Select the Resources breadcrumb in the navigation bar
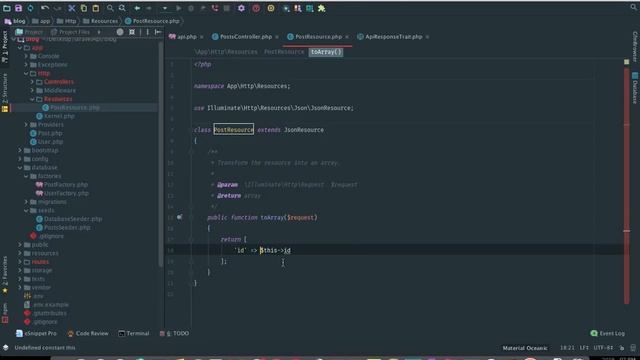This screenshot has width=640, height=360. 100,21
